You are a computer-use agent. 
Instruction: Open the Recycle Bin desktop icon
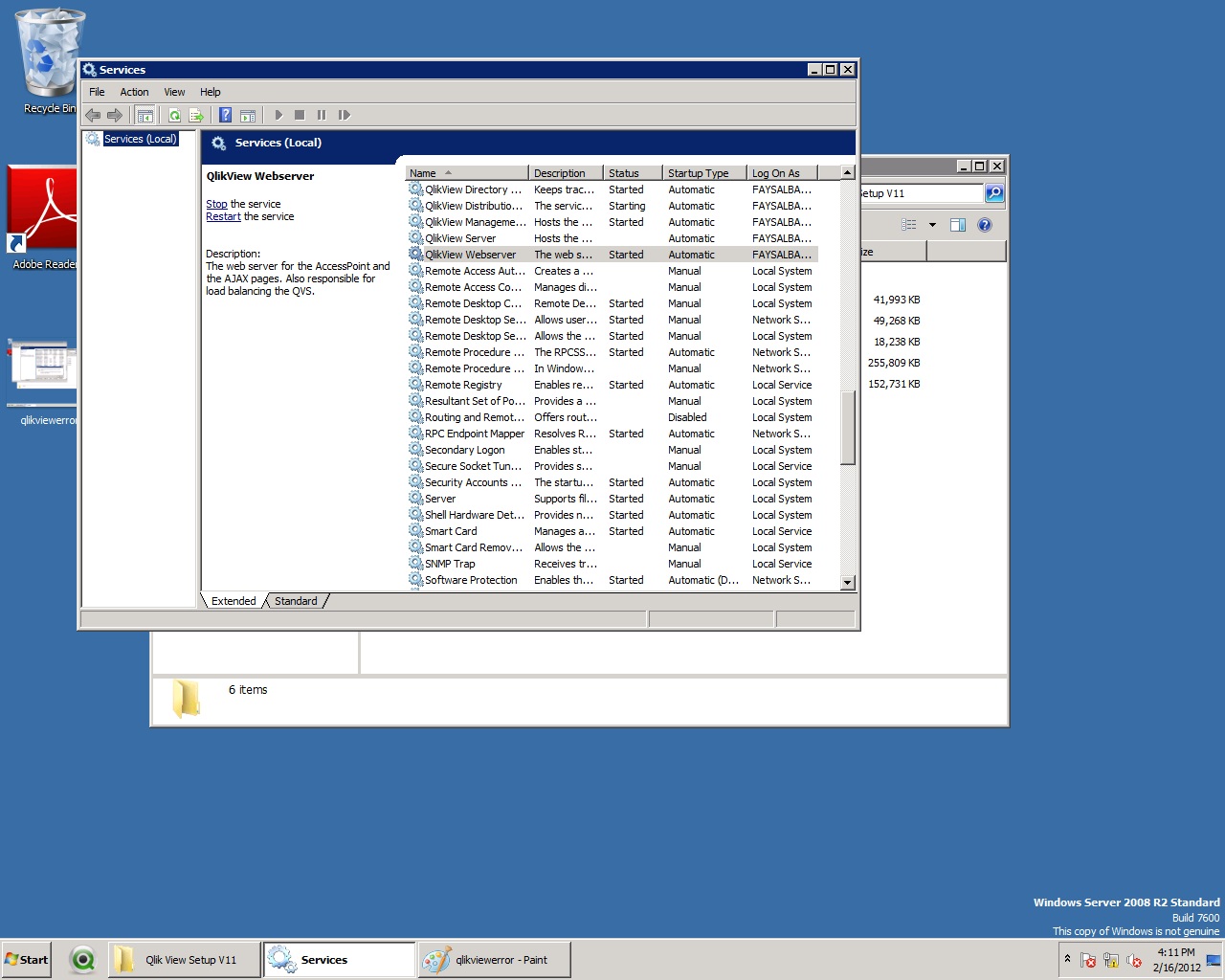49,61
